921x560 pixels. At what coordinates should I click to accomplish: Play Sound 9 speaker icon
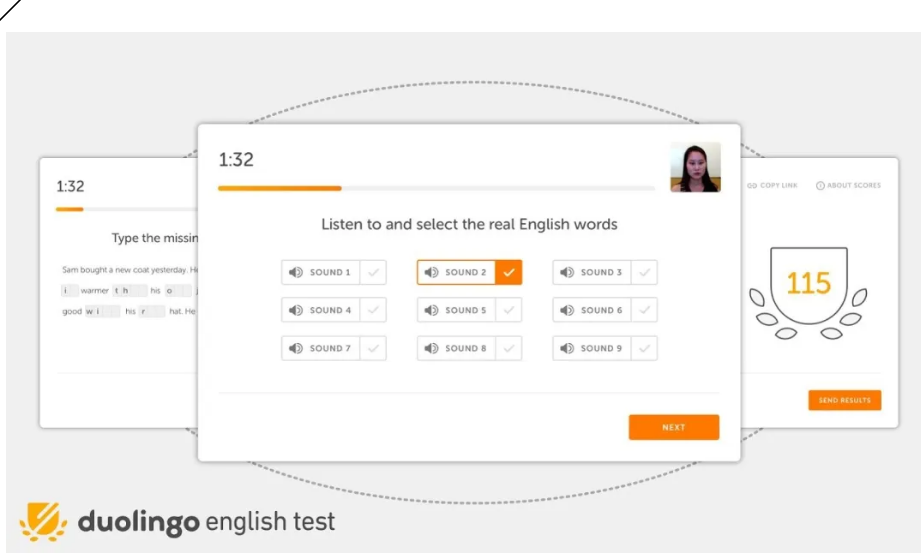[x=567, y=348]
